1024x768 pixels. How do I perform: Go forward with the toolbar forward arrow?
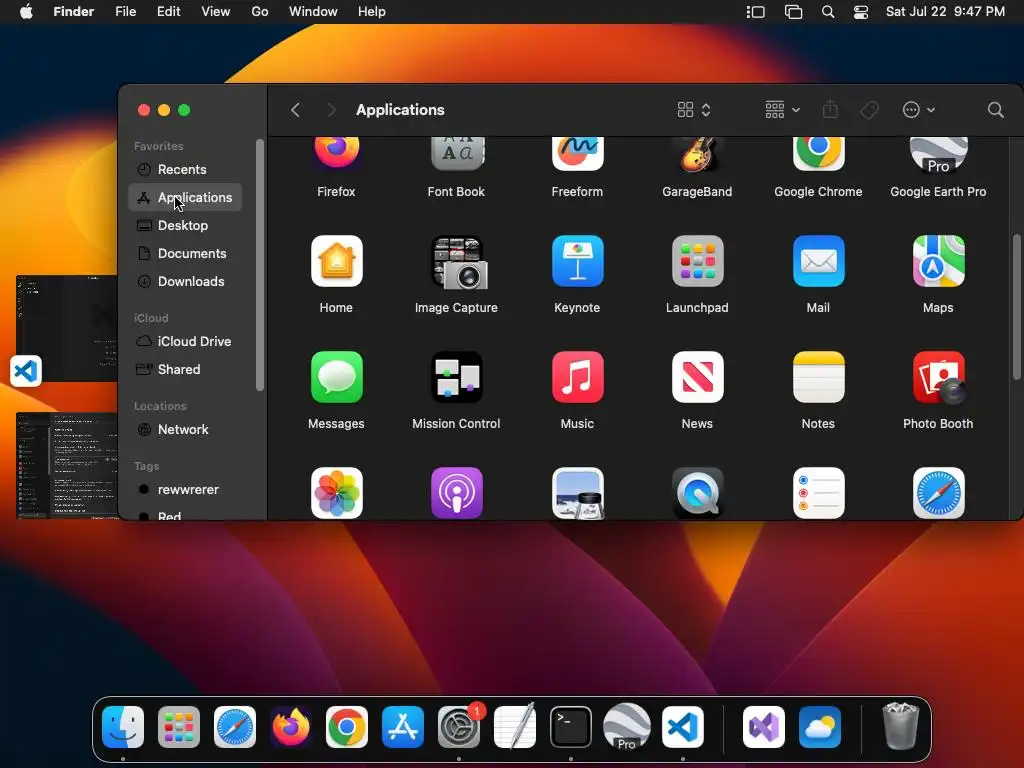pyautogui.click(x=331, y=110)
